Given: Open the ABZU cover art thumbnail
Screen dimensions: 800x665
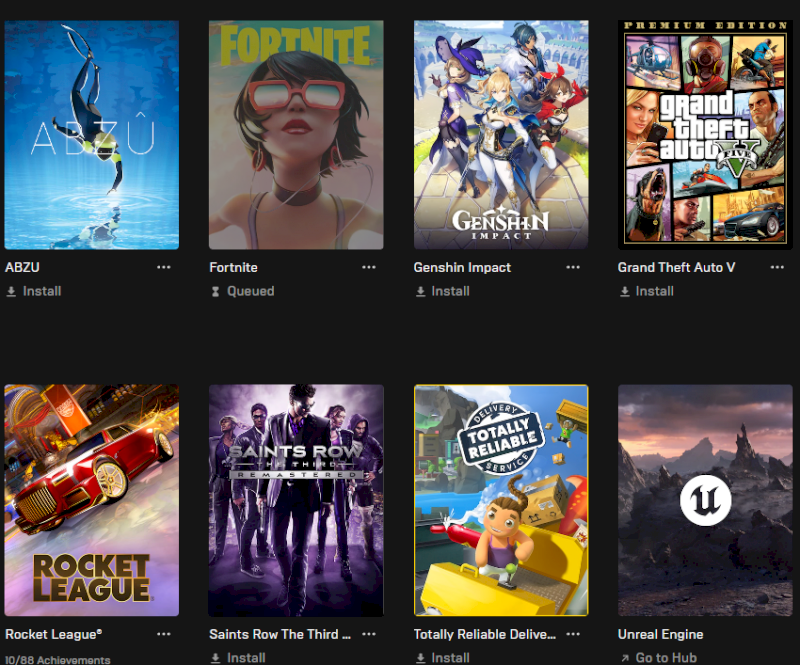Looking at the screenshot, I should [x=92, y=135].
